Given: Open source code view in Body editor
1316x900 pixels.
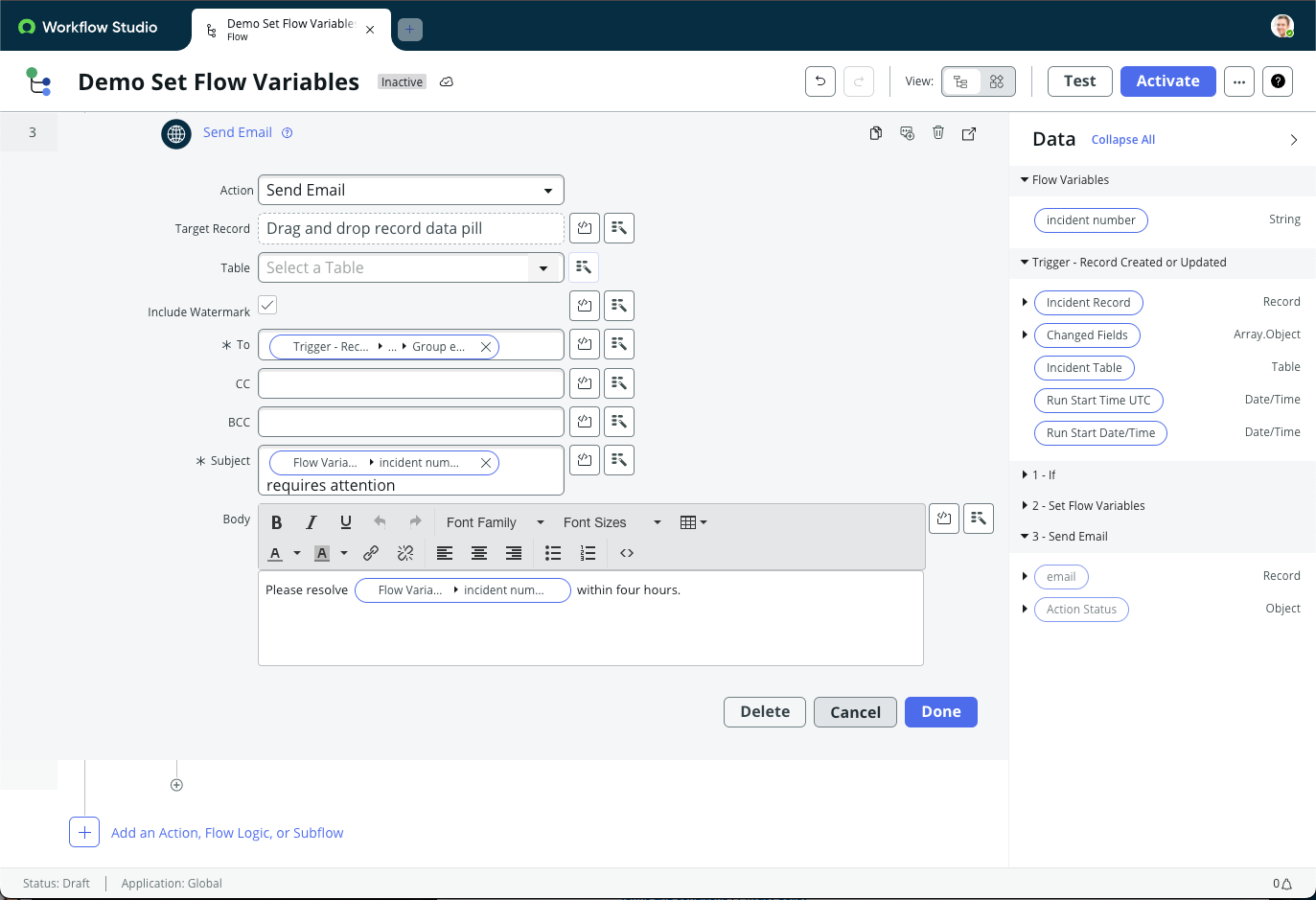Looking at the screenshot, I should pyautogui.click(x=627, y=553).
